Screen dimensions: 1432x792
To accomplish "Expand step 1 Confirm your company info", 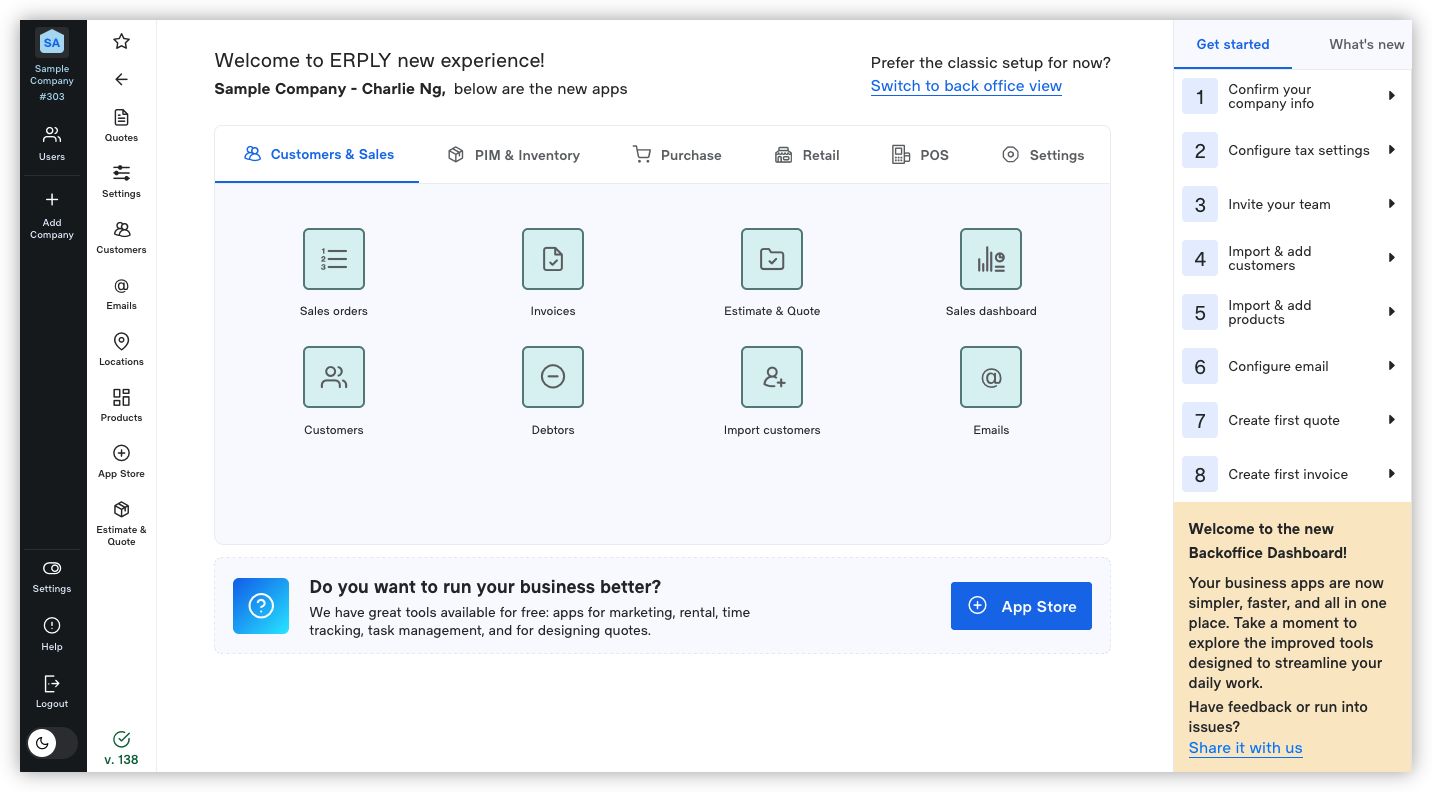I will pyautogui.click(x=1292, y=96).
